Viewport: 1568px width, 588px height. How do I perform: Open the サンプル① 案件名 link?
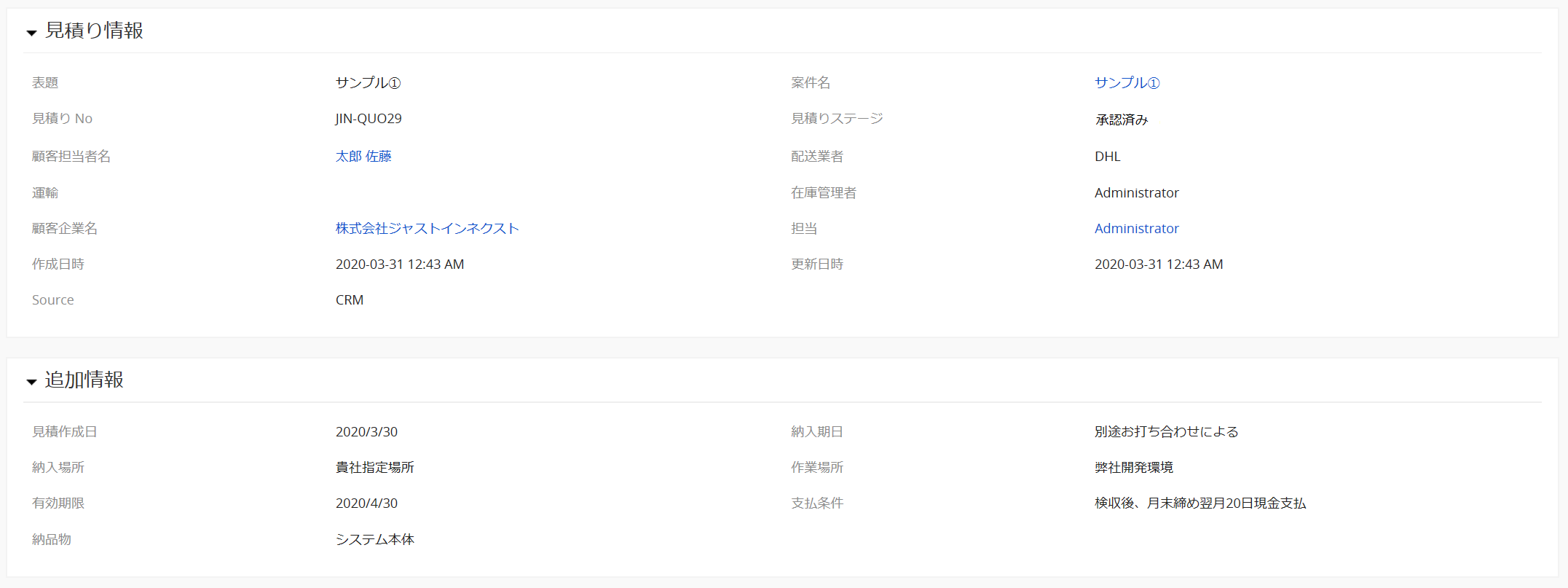click(x=1127, y=82)
